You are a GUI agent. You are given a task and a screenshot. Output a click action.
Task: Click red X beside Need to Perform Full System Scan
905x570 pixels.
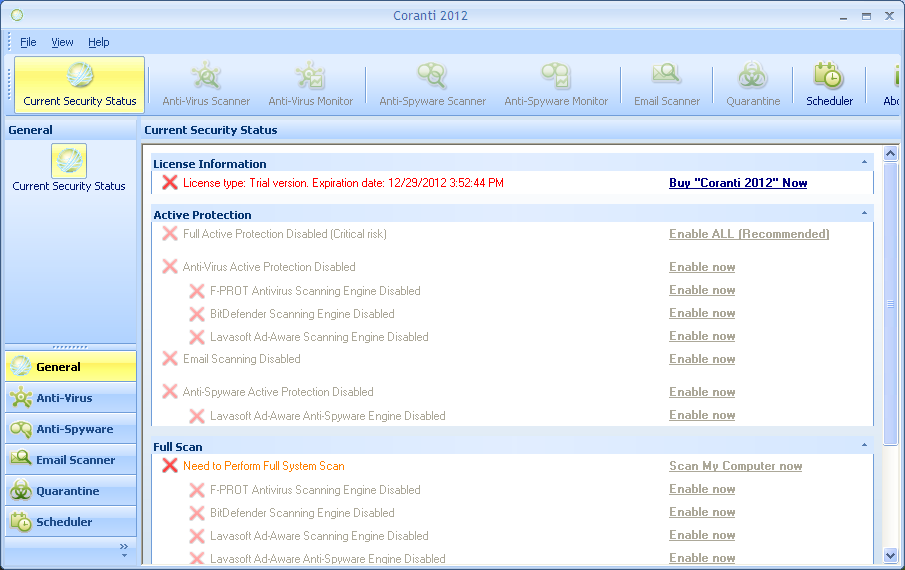click(x=170, y=466)
